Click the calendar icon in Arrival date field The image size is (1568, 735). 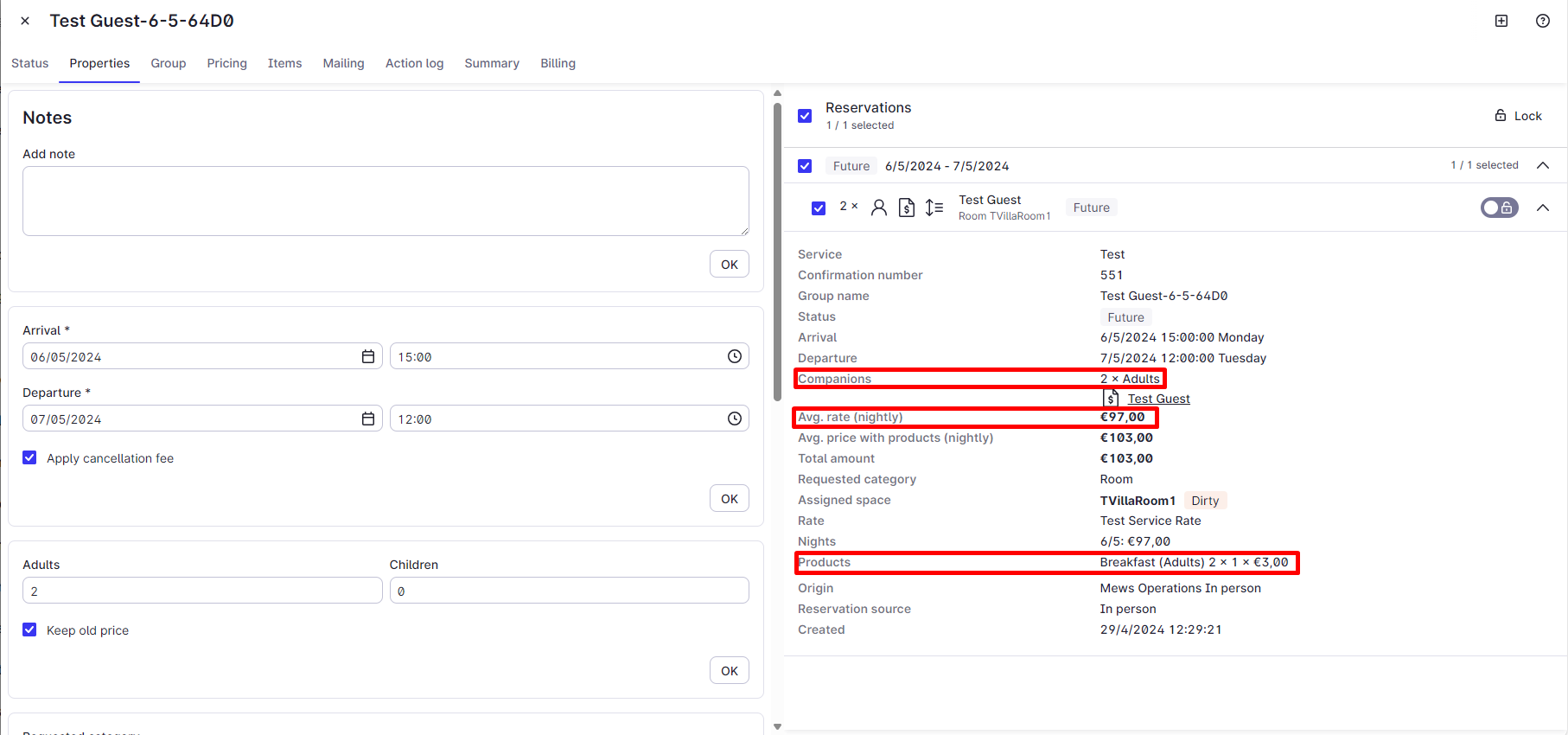368,356
